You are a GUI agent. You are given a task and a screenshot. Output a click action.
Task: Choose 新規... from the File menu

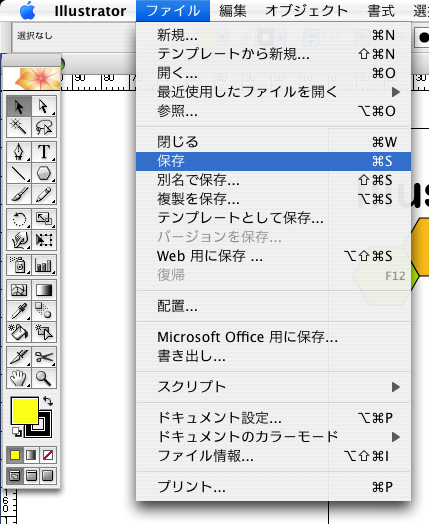click(x=273, y=35)
